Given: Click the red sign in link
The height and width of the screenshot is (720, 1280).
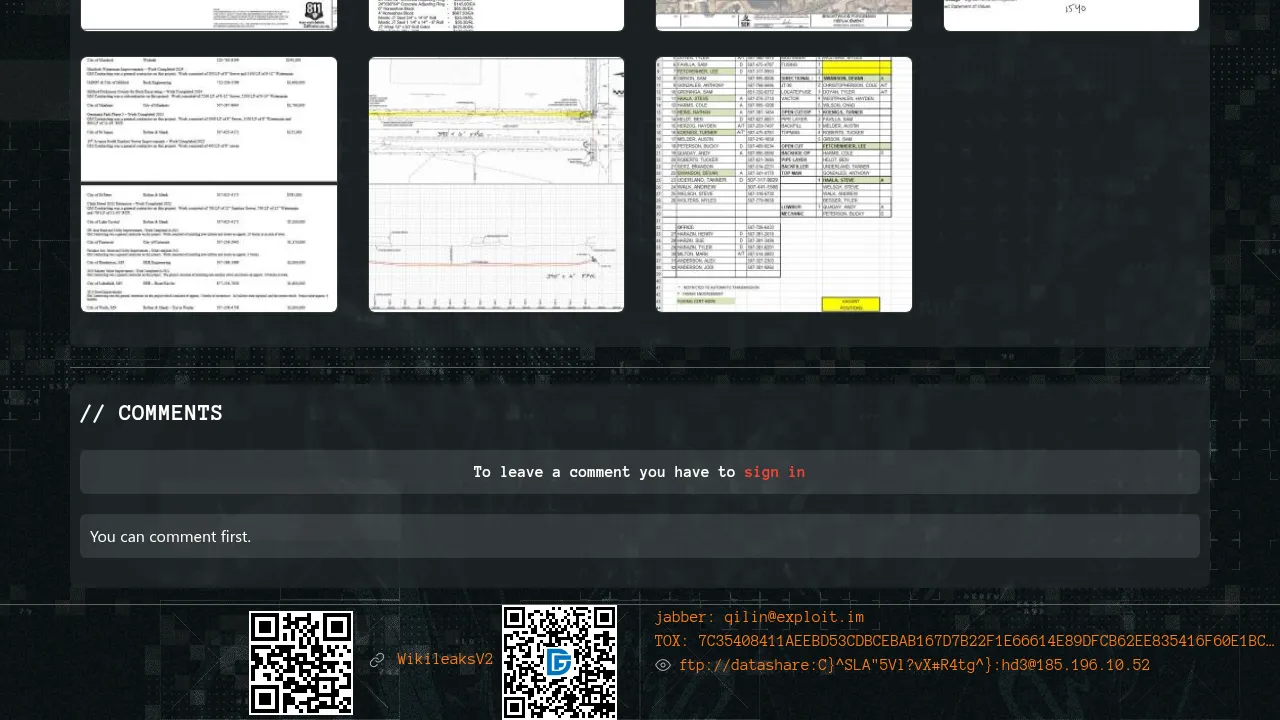Looking at the screenshot, I should pyautogui.click(x=774, y=472).
